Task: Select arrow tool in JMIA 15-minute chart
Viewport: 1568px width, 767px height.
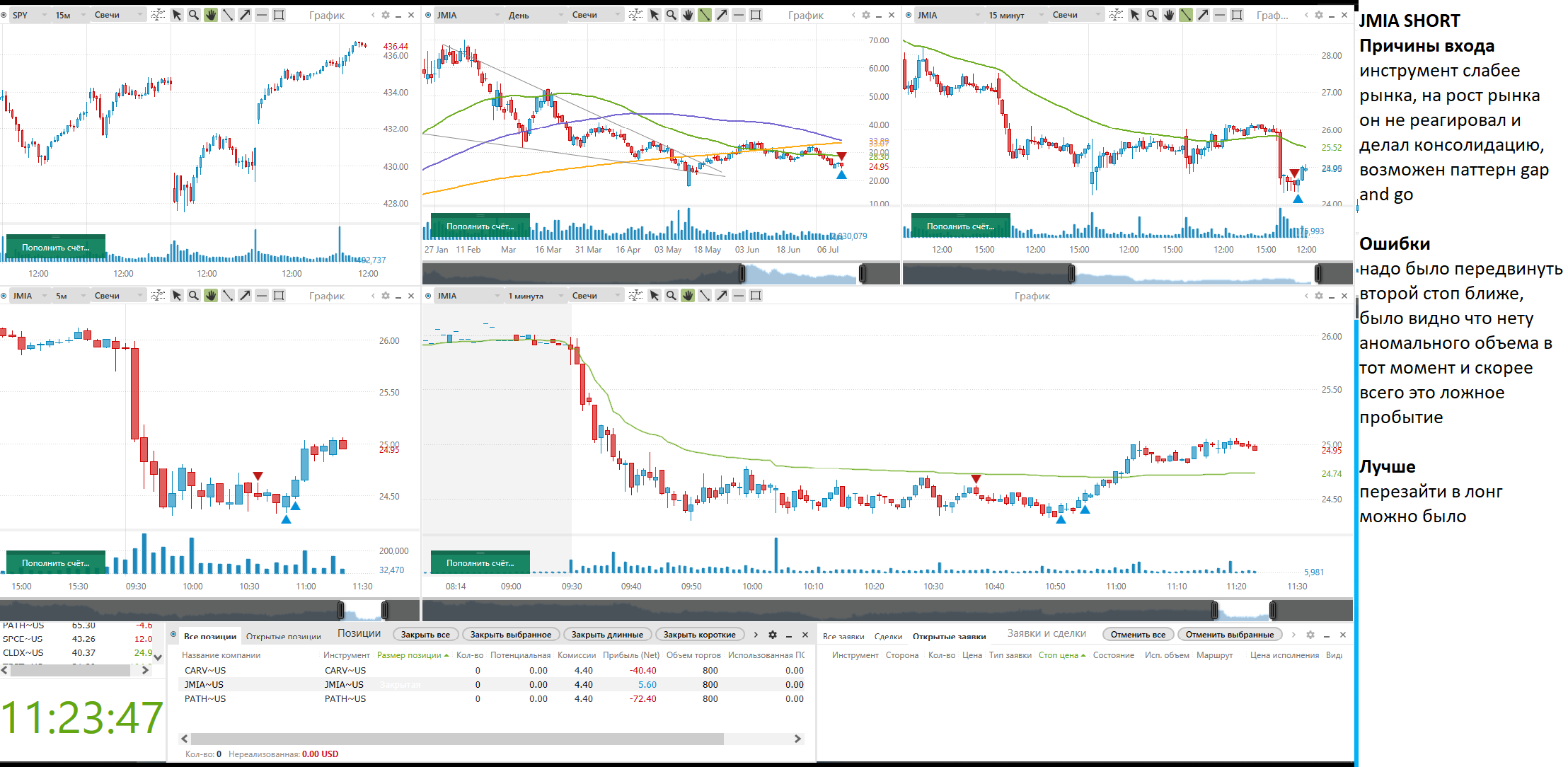Action: coord(1203,15)
